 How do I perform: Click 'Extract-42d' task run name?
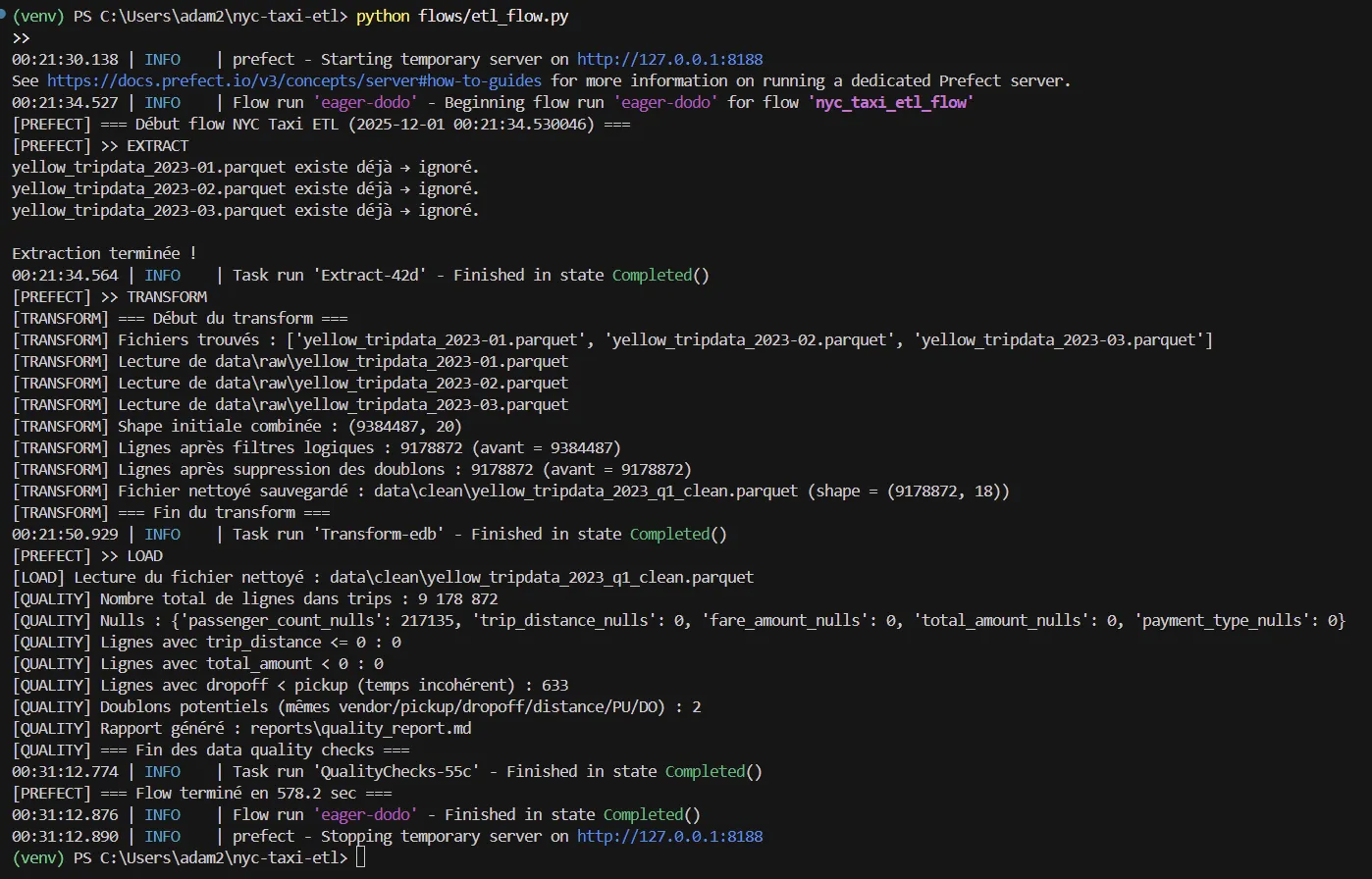370,276
